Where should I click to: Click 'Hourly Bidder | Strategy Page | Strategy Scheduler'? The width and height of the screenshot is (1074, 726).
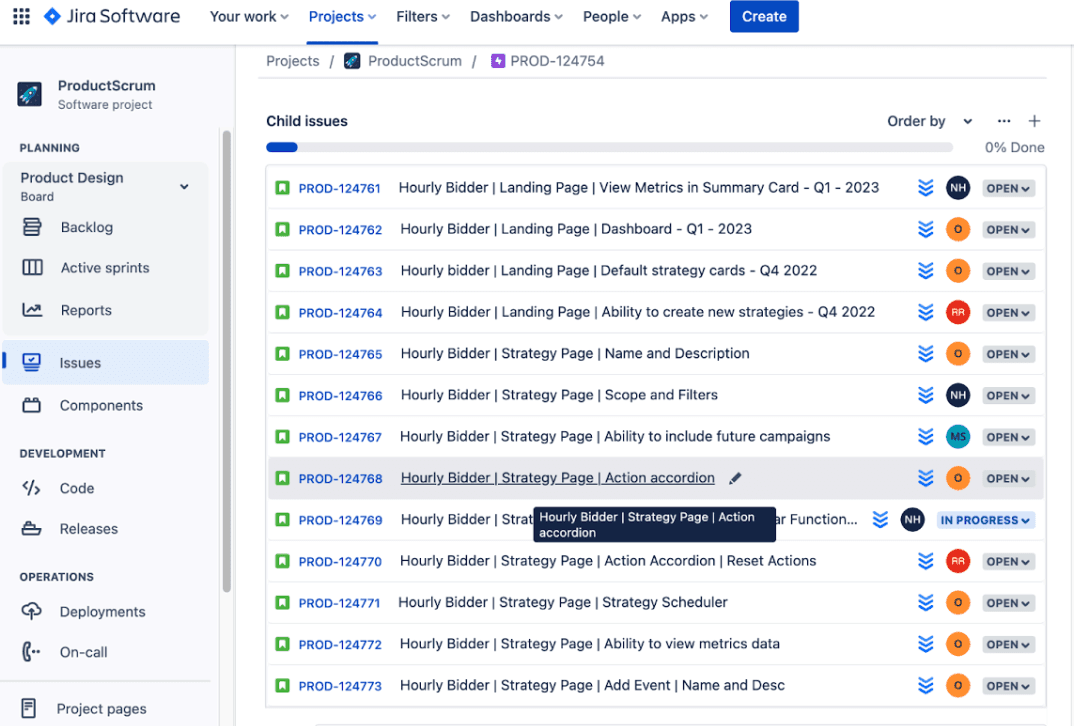[562, 602]
